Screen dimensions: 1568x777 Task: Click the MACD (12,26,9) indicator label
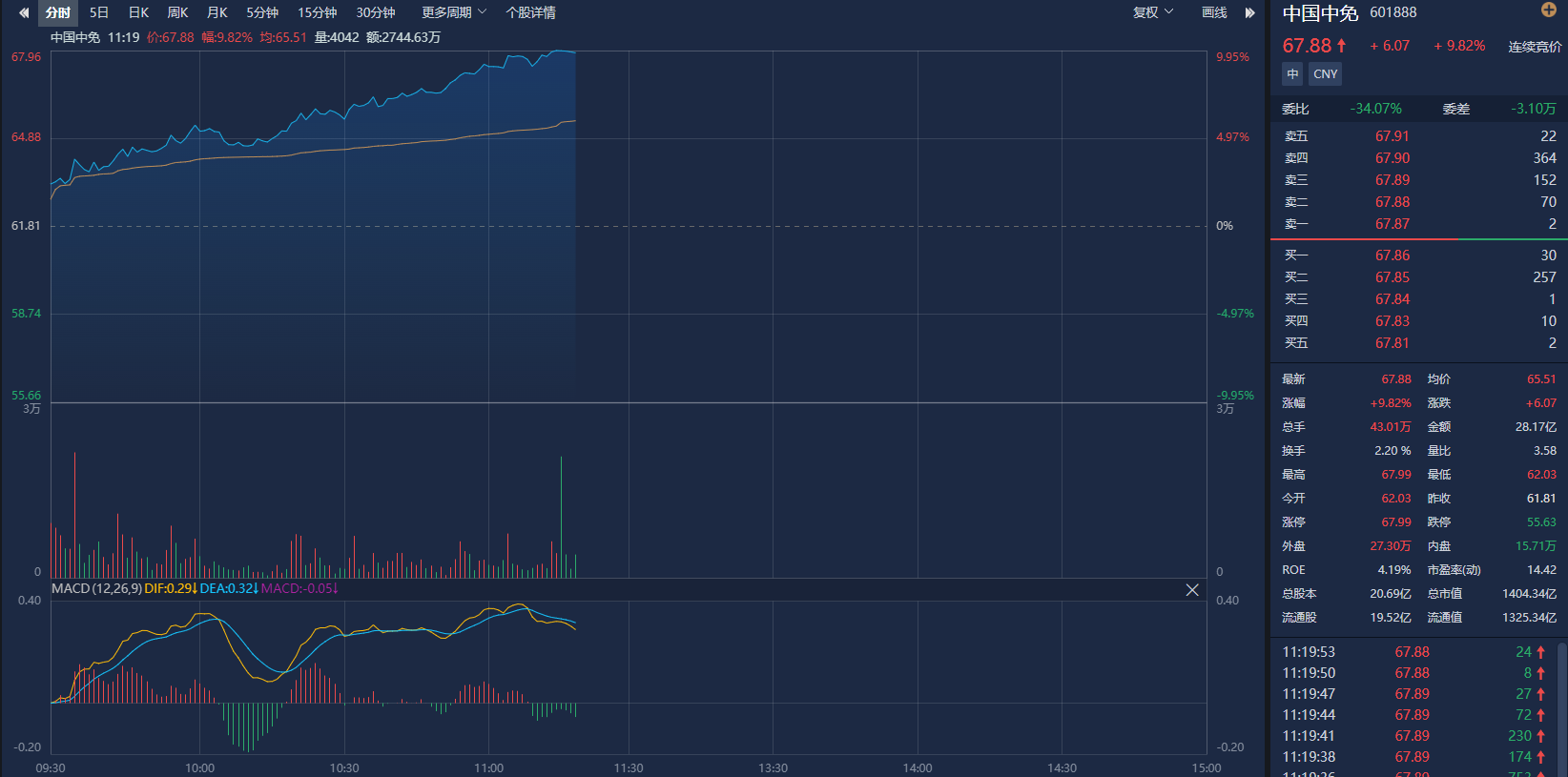pos(96,588)
